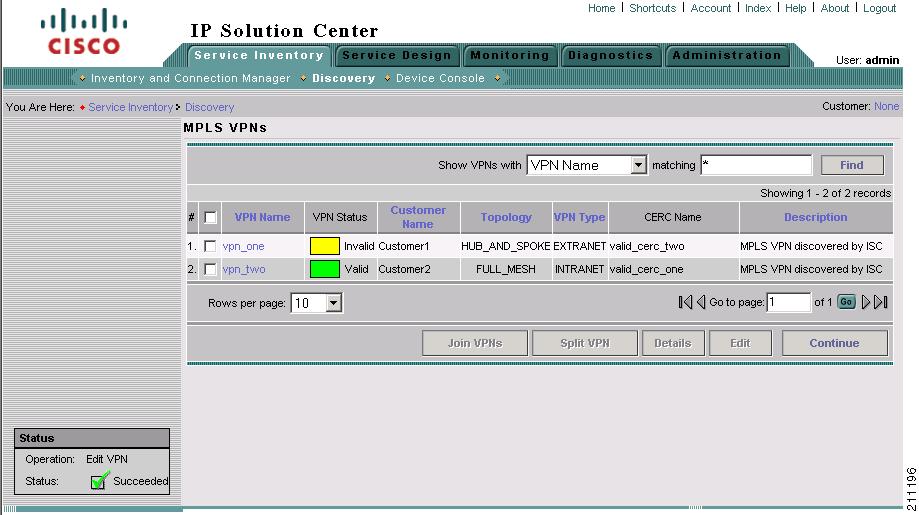Jump to last page arrow icon
The image size is (919, 515).
tap(880, 302)
